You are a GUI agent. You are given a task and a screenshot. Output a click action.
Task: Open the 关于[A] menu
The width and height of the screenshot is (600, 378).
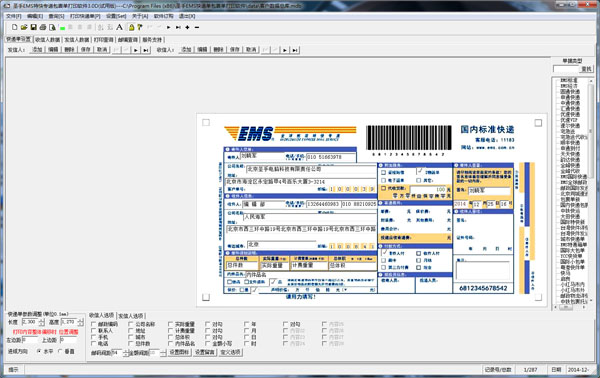pos(140,16)
